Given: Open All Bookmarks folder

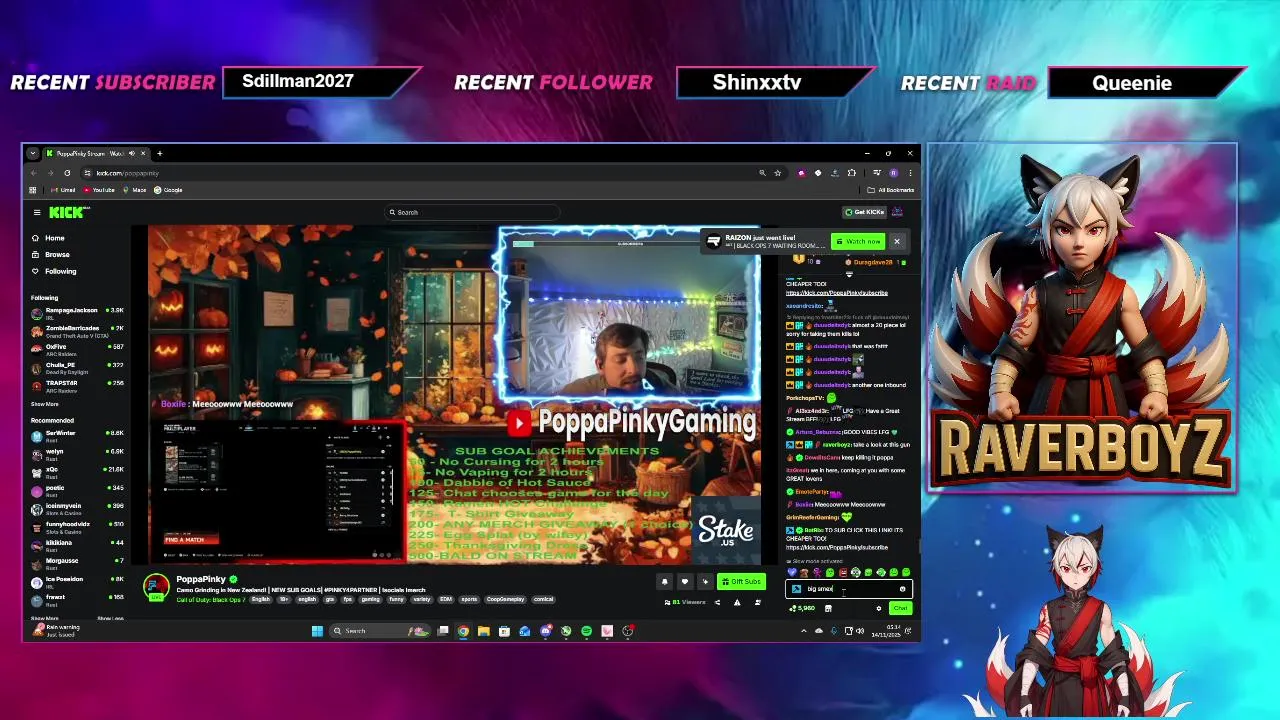Looking at the screenshot, I should (892, 190).
